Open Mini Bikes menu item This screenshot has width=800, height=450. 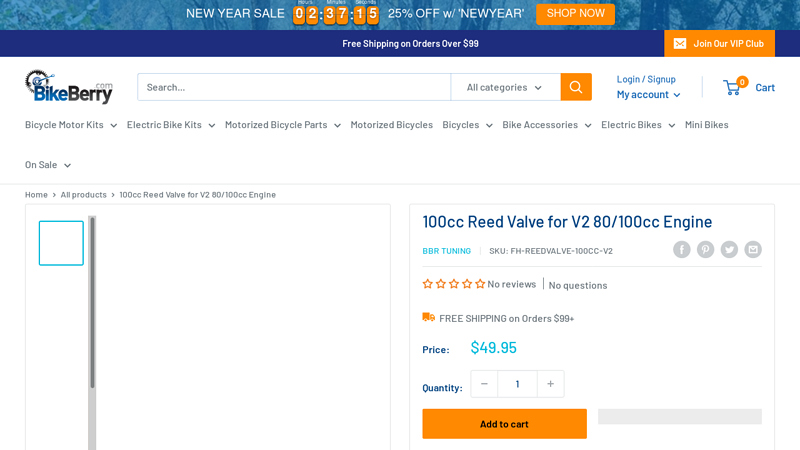coord(707,124)
